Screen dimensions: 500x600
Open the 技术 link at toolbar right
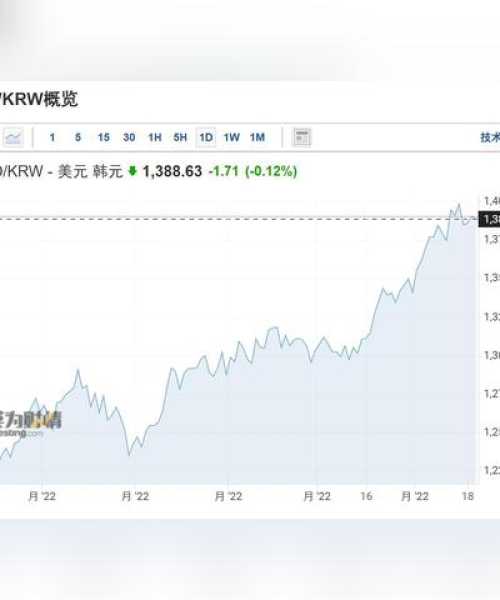490,137
